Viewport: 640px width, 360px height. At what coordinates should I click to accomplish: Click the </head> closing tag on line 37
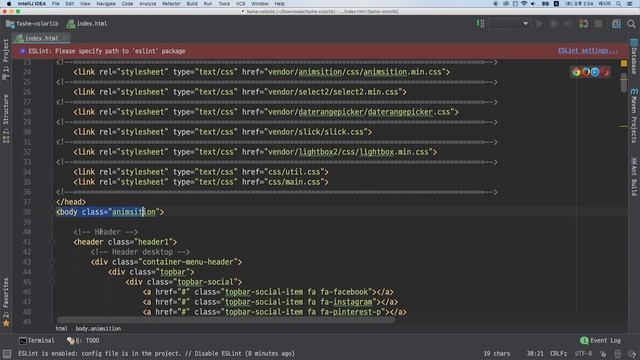coord(71,202)
